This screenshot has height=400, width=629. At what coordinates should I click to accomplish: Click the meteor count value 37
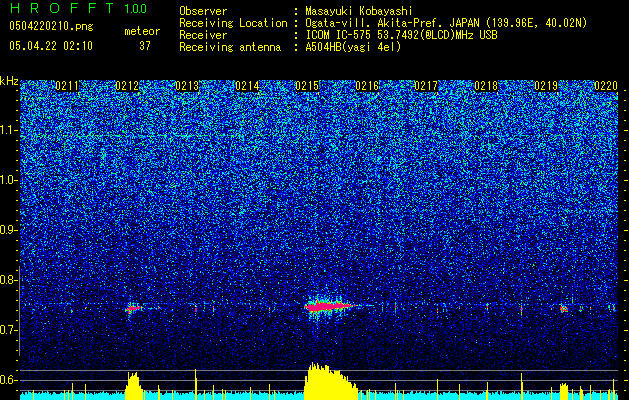(145, 46)
